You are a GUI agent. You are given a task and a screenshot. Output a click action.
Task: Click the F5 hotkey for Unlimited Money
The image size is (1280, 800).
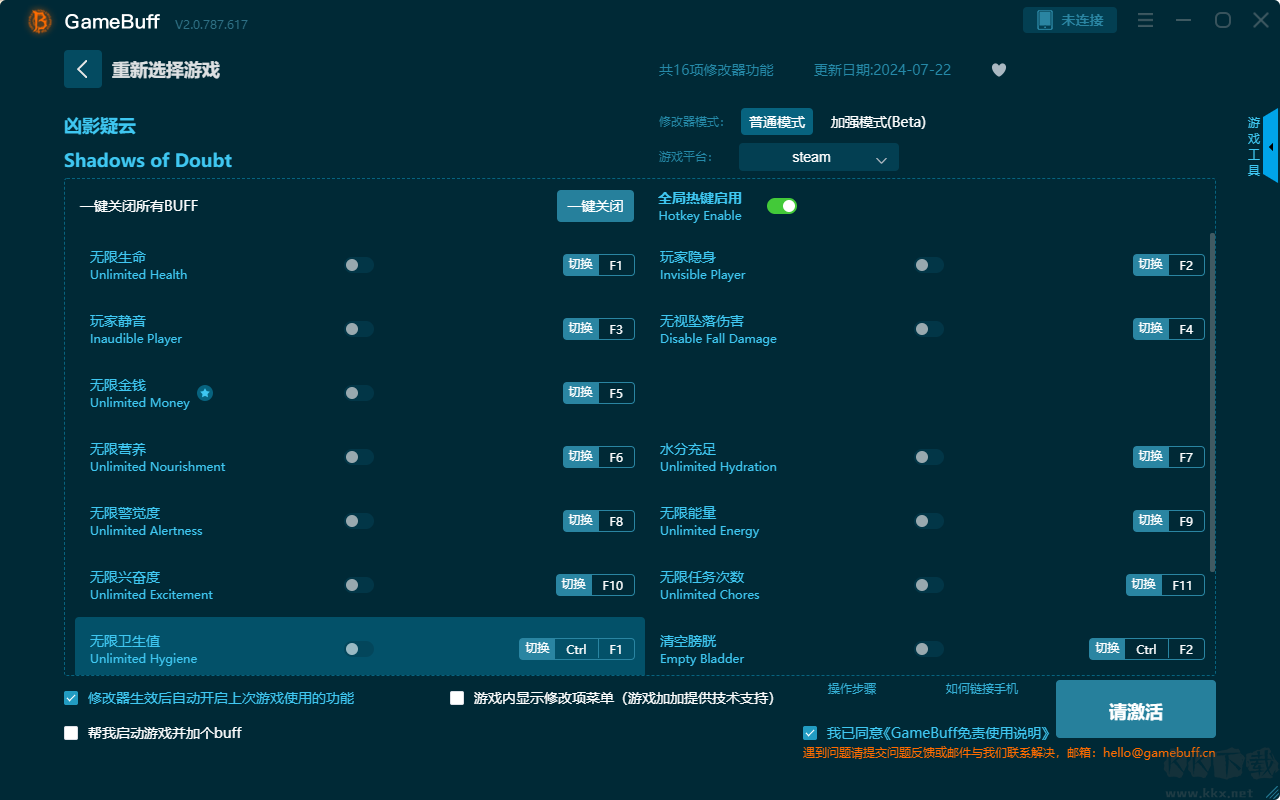(x=599, y=393)
